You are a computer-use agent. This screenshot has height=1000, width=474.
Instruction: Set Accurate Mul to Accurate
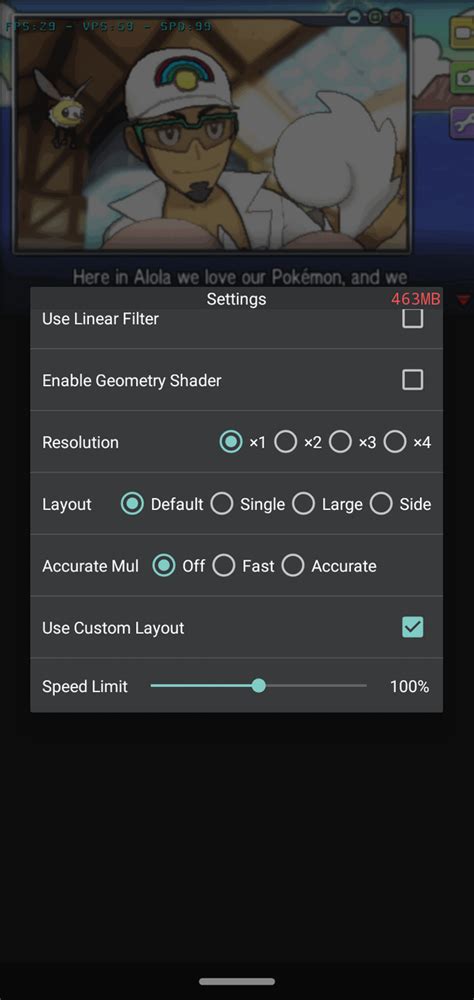tap(293, 566)
